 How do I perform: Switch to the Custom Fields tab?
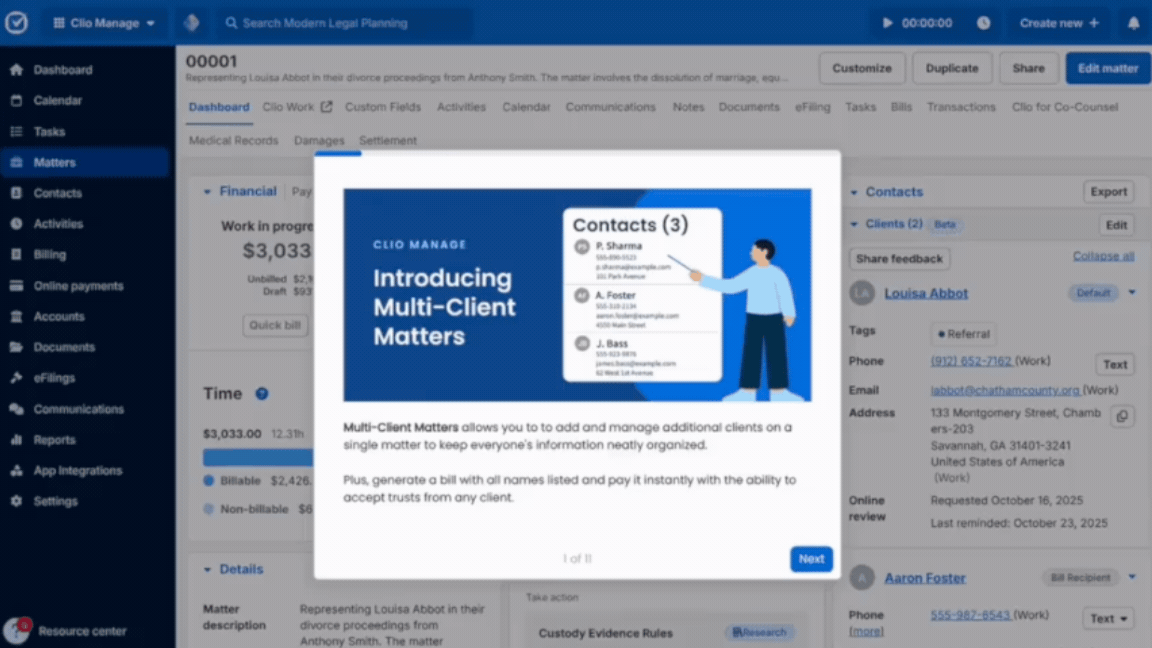coord(383,107)
